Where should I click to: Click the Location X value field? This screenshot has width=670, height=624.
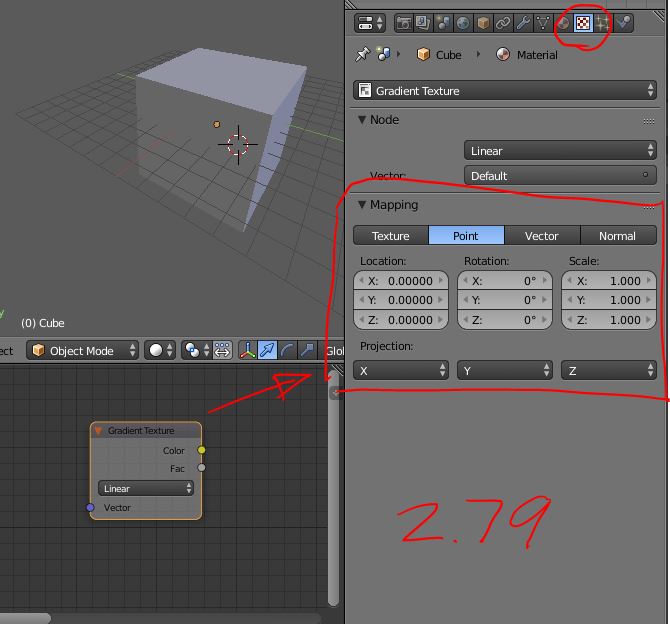(x=401, y=281)
